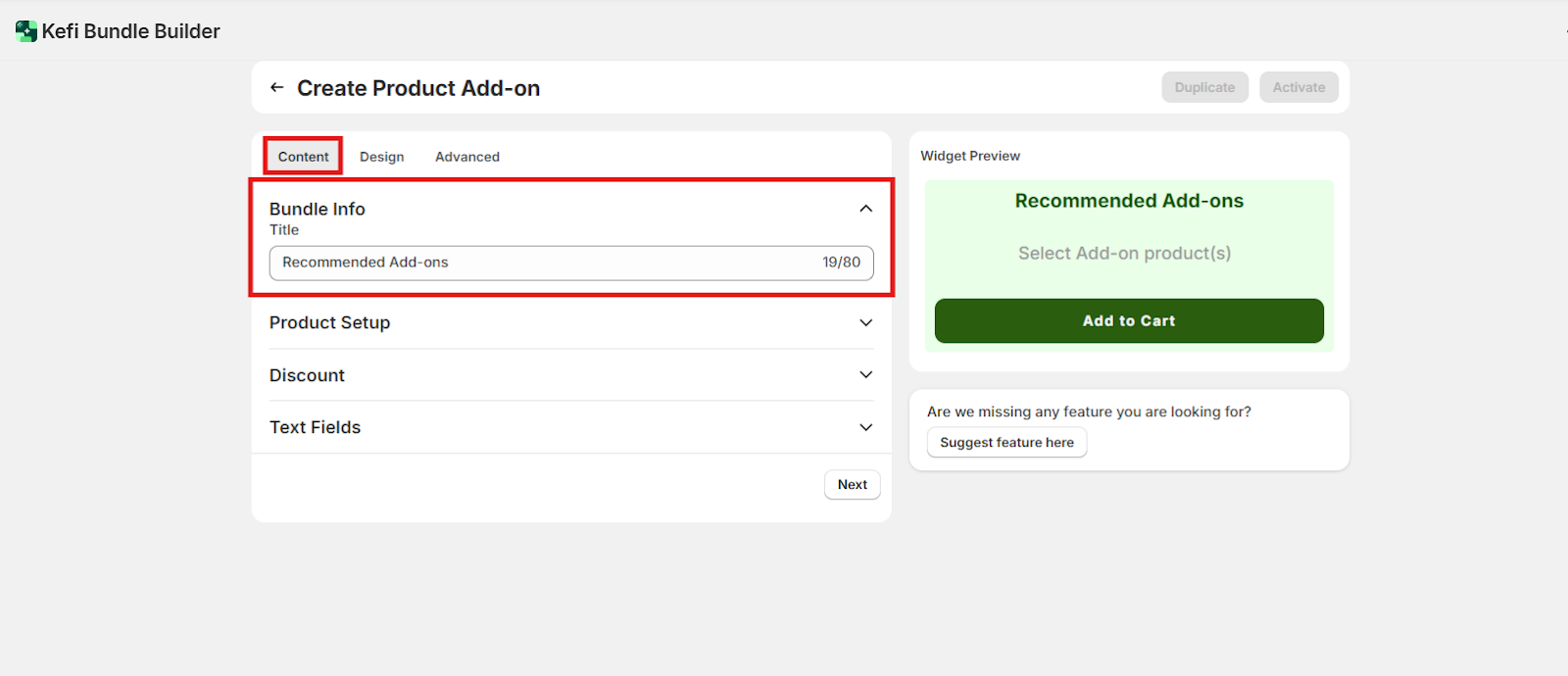
Task: Click the Product Setup section label
Action: click(329, 323)
